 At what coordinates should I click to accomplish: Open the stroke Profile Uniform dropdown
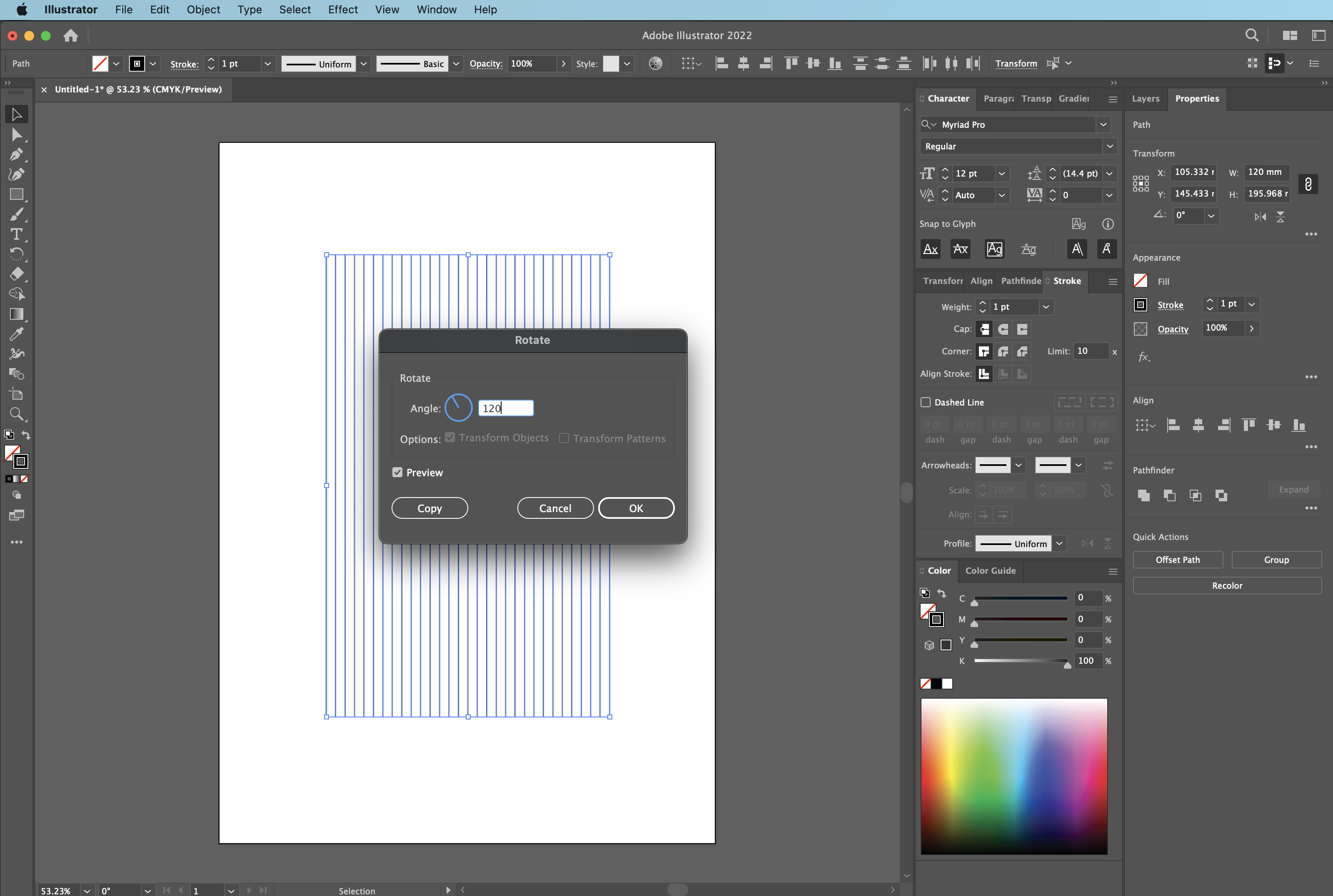point(1059,543)
